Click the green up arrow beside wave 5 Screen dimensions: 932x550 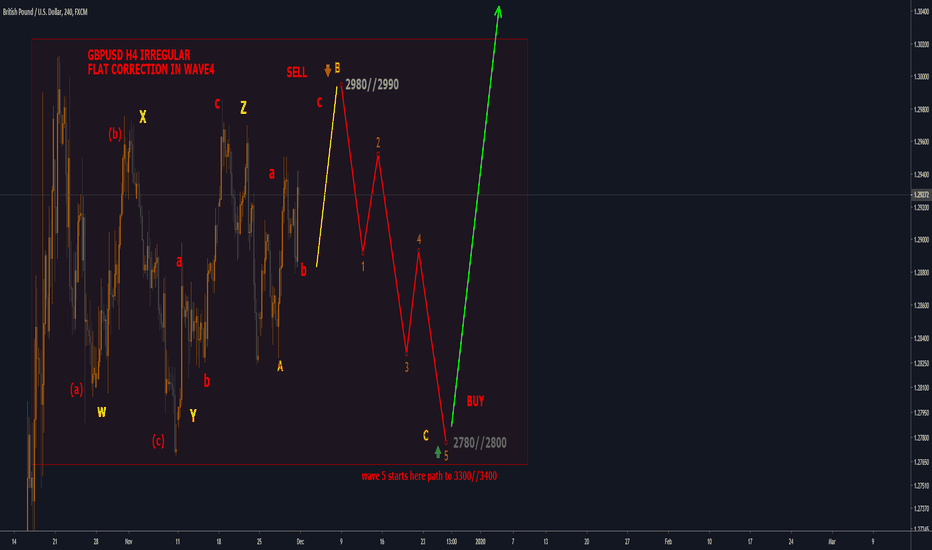(x=438, y=452)
